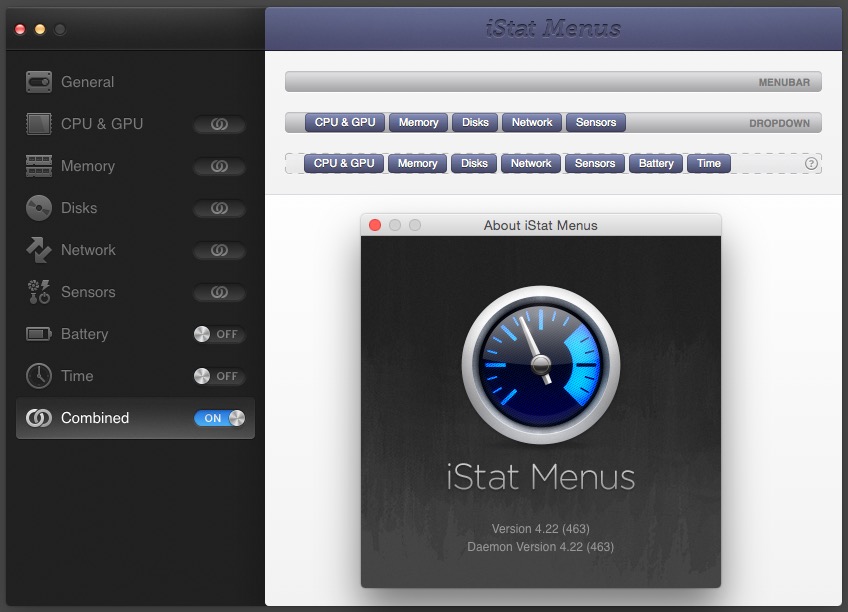Close the About iStat Menus window
Screen dimensions: 848x612
pyautogui.click(x=375, y=225)
